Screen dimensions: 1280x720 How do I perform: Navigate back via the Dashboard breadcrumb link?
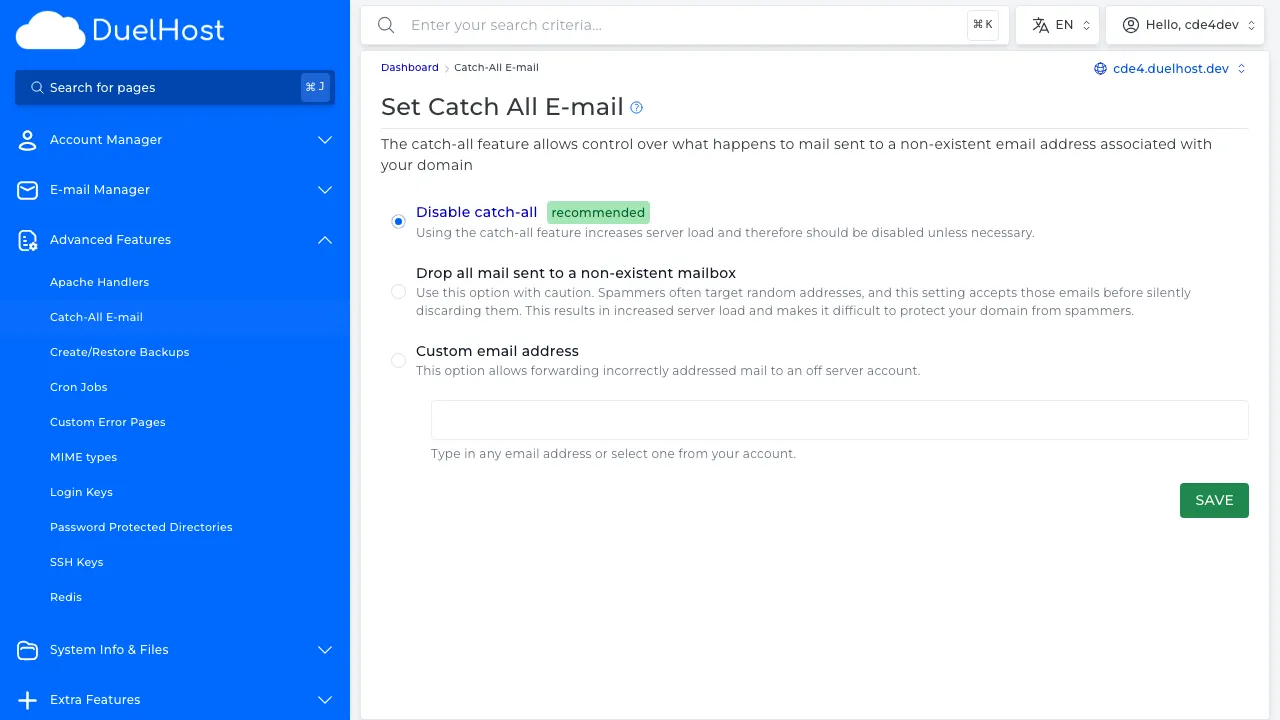[x=409, y=67]
